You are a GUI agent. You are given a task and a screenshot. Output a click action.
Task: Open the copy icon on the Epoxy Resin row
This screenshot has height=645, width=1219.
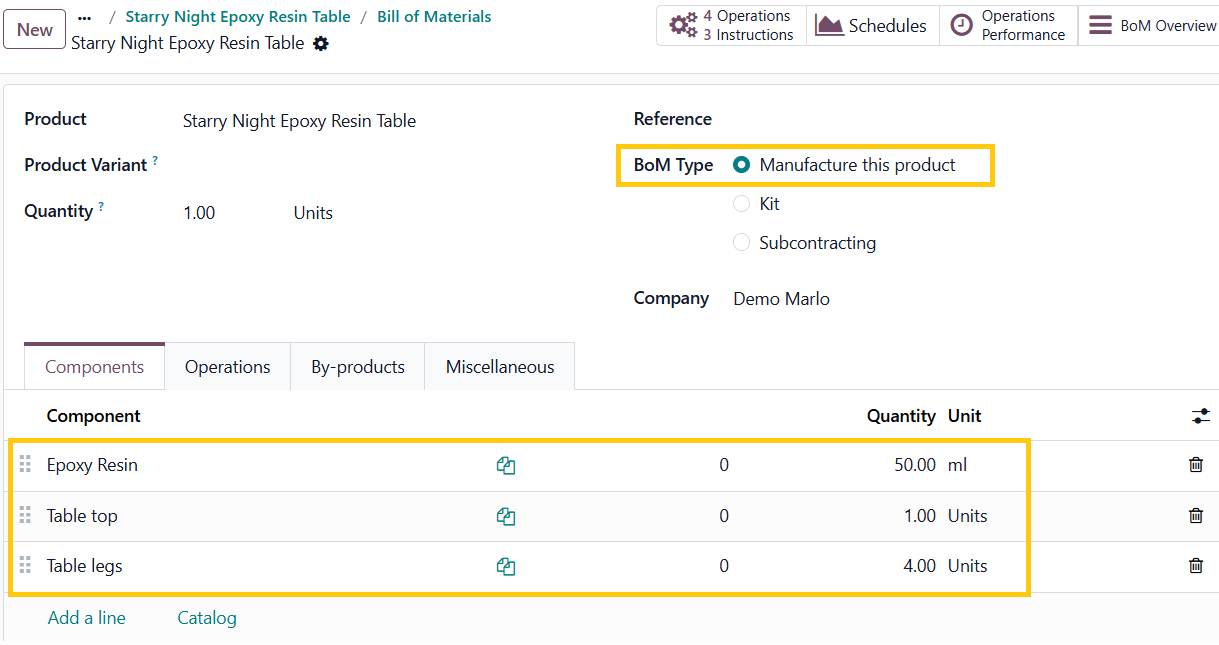coord(506,466)
